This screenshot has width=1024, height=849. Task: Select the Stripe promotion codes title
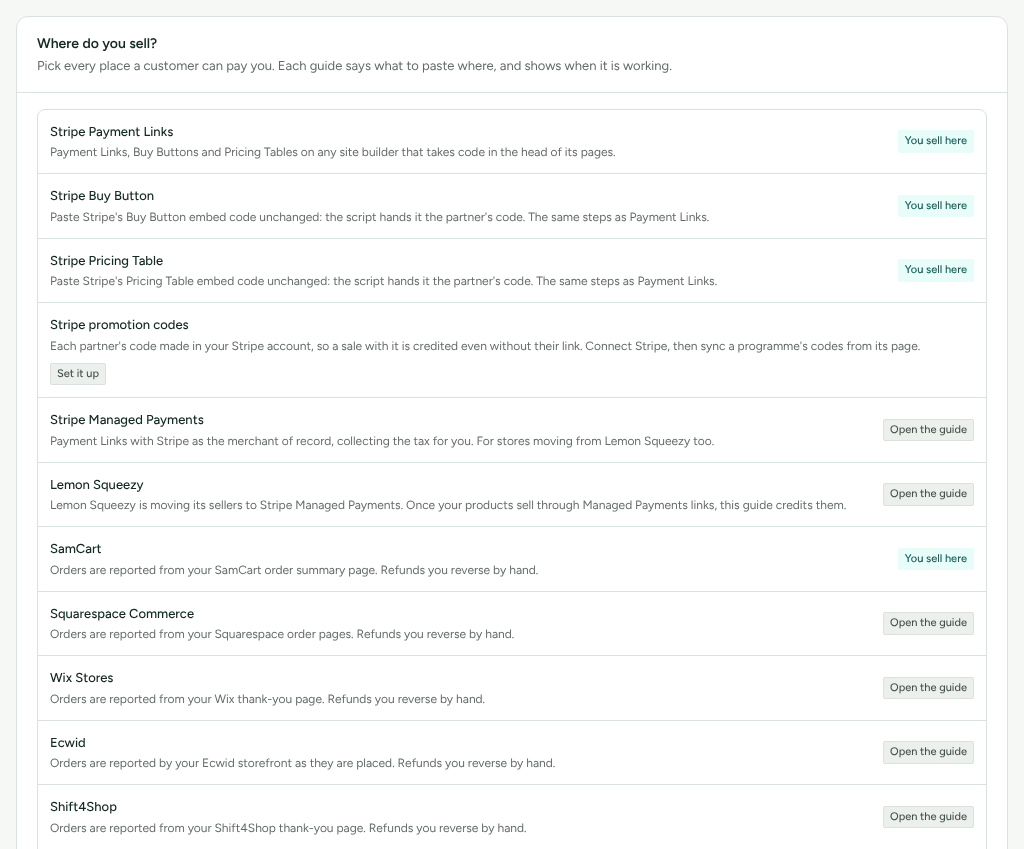pos(120,325)
